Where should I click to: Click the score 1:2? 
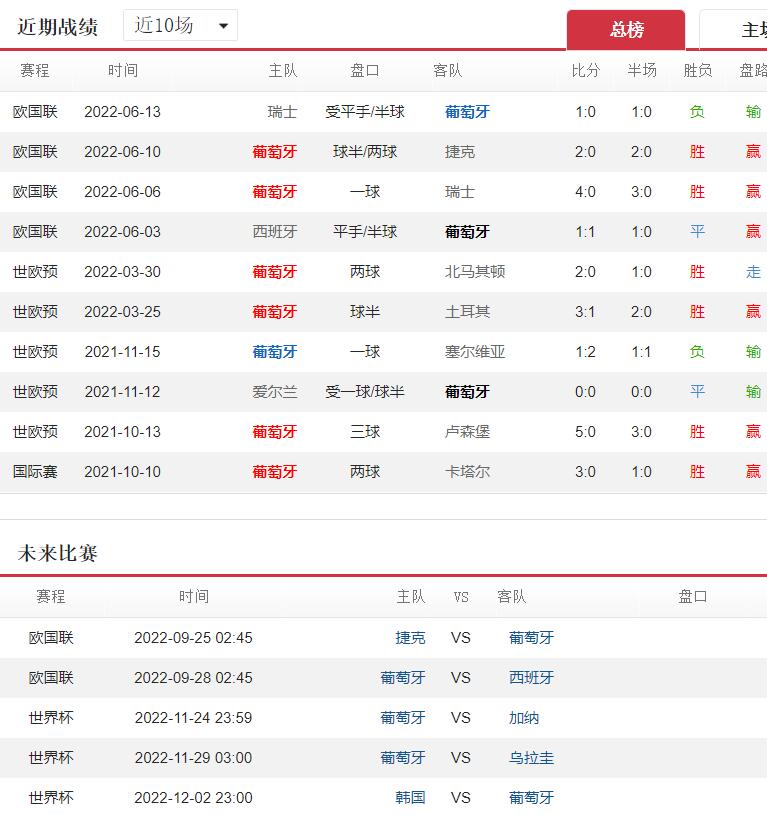(585, 352)
